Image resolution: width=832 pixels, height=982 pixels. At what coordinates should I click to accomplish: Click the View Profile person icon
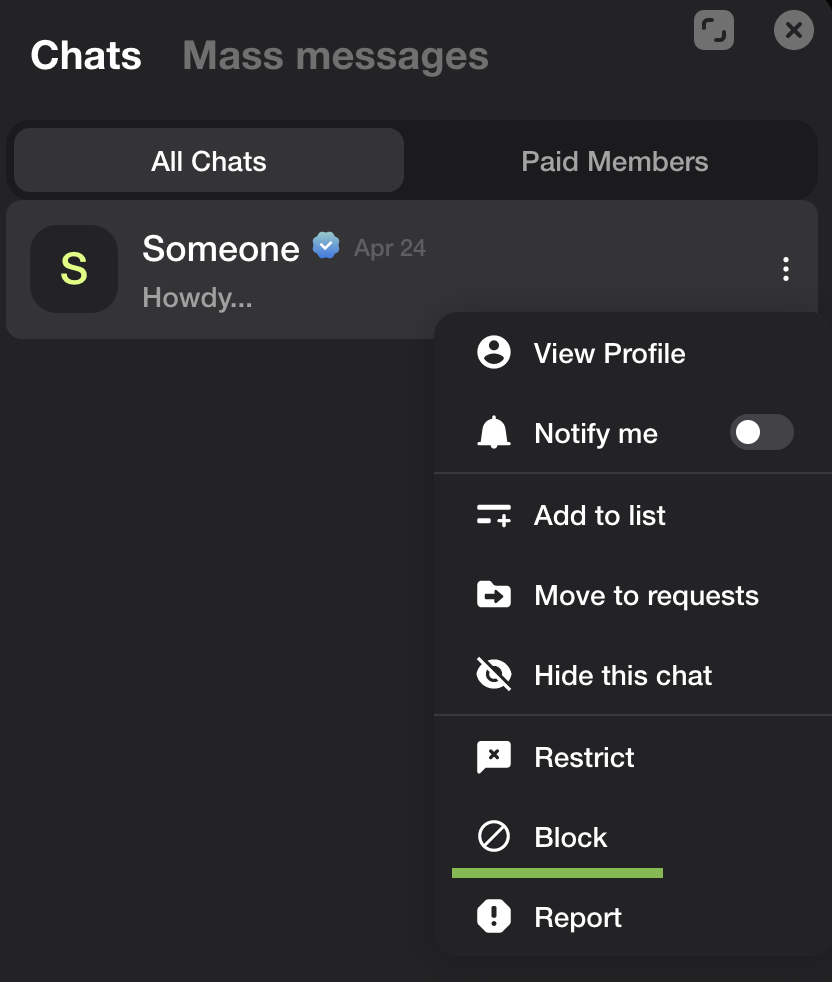tap(494, 353)
